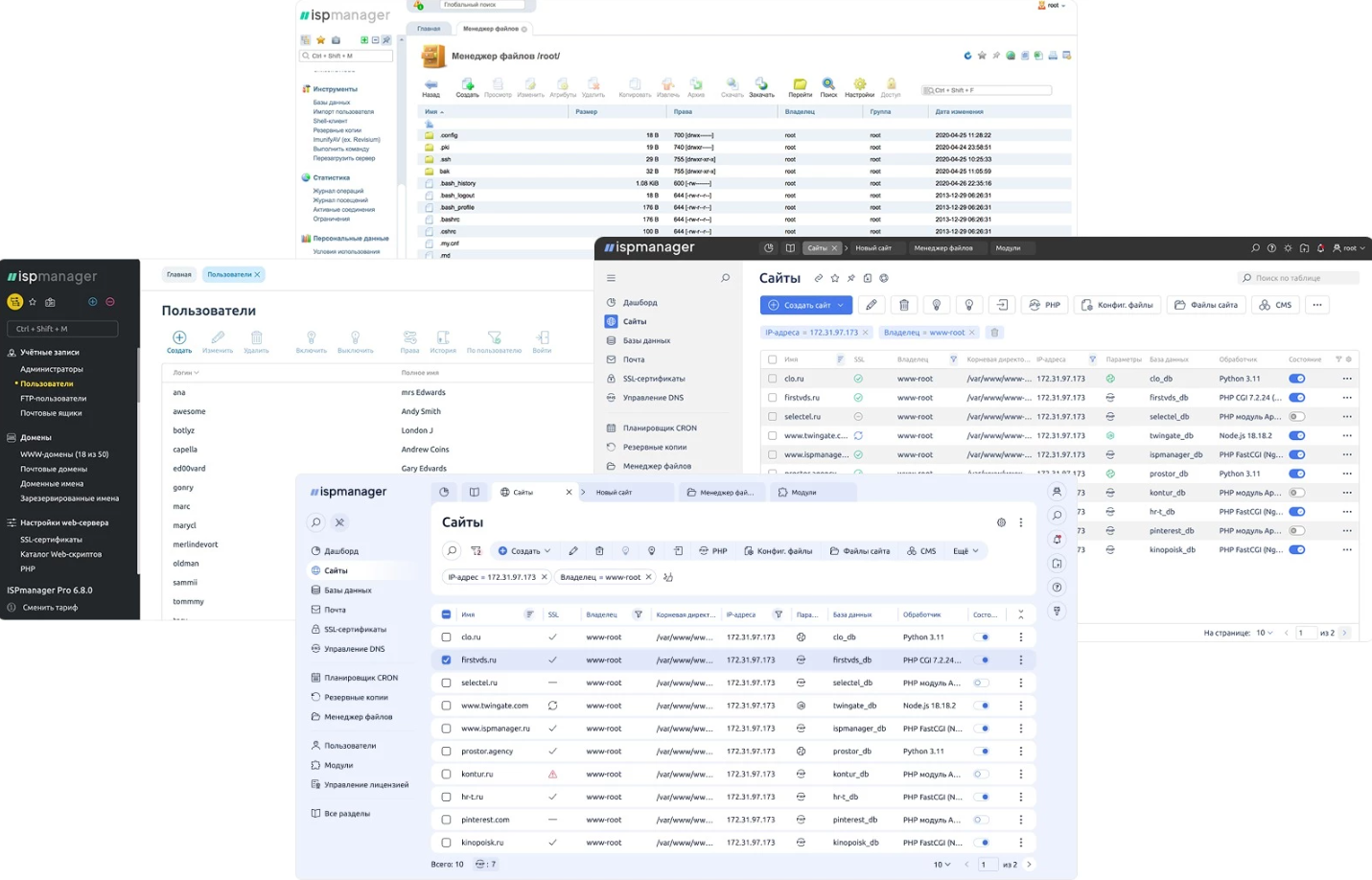Expand the Ещё dropdown in Sites toolbar
Screen dimensions: 1372x880
coord(965,551)
